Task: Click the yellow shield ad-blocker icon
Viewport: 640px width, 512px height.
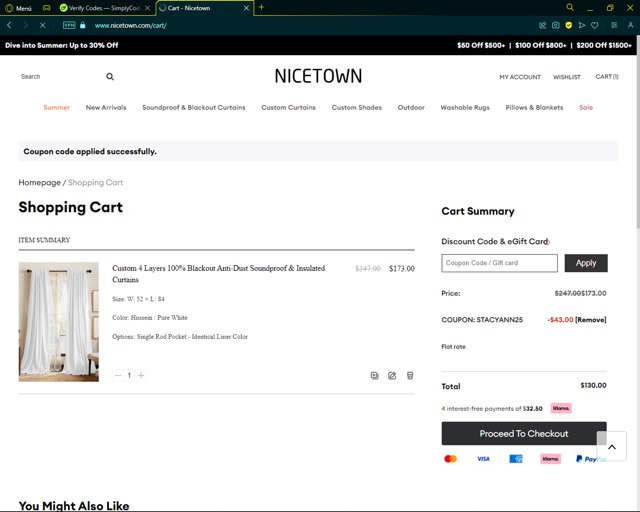Action: (x=569, y=25)
